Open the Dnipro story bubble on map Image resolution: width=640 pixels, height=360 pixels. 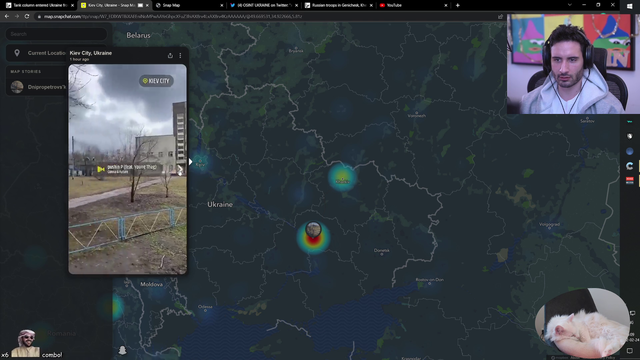tap(313, 229)
